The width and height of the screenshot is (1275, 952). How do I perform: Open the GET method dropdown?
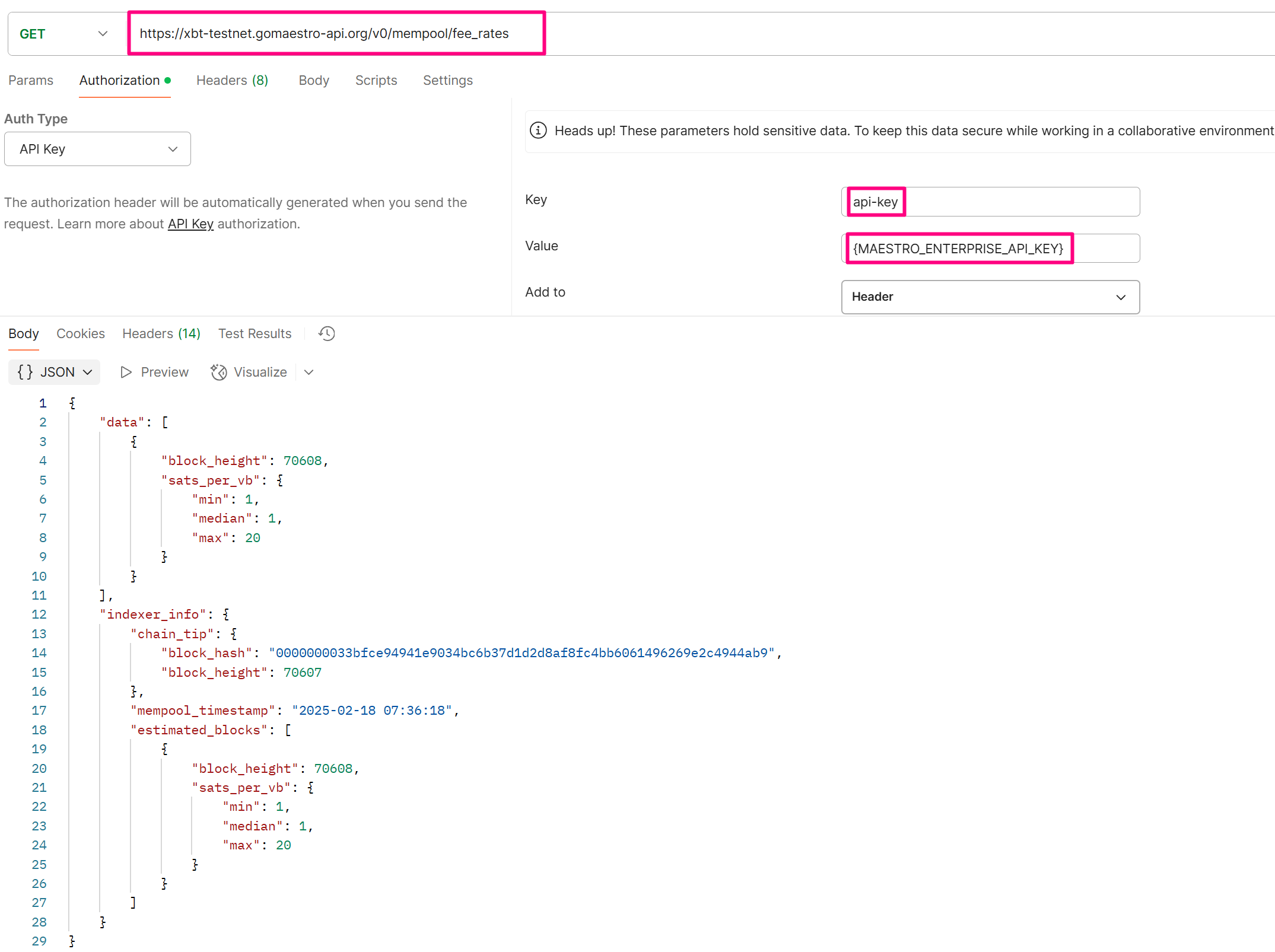(x=64, y=34)
